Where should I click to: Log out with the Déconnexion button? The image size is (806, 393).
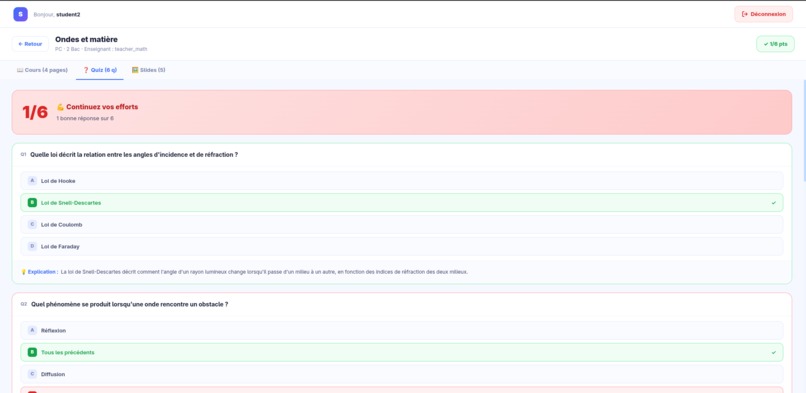click(763, 14)
